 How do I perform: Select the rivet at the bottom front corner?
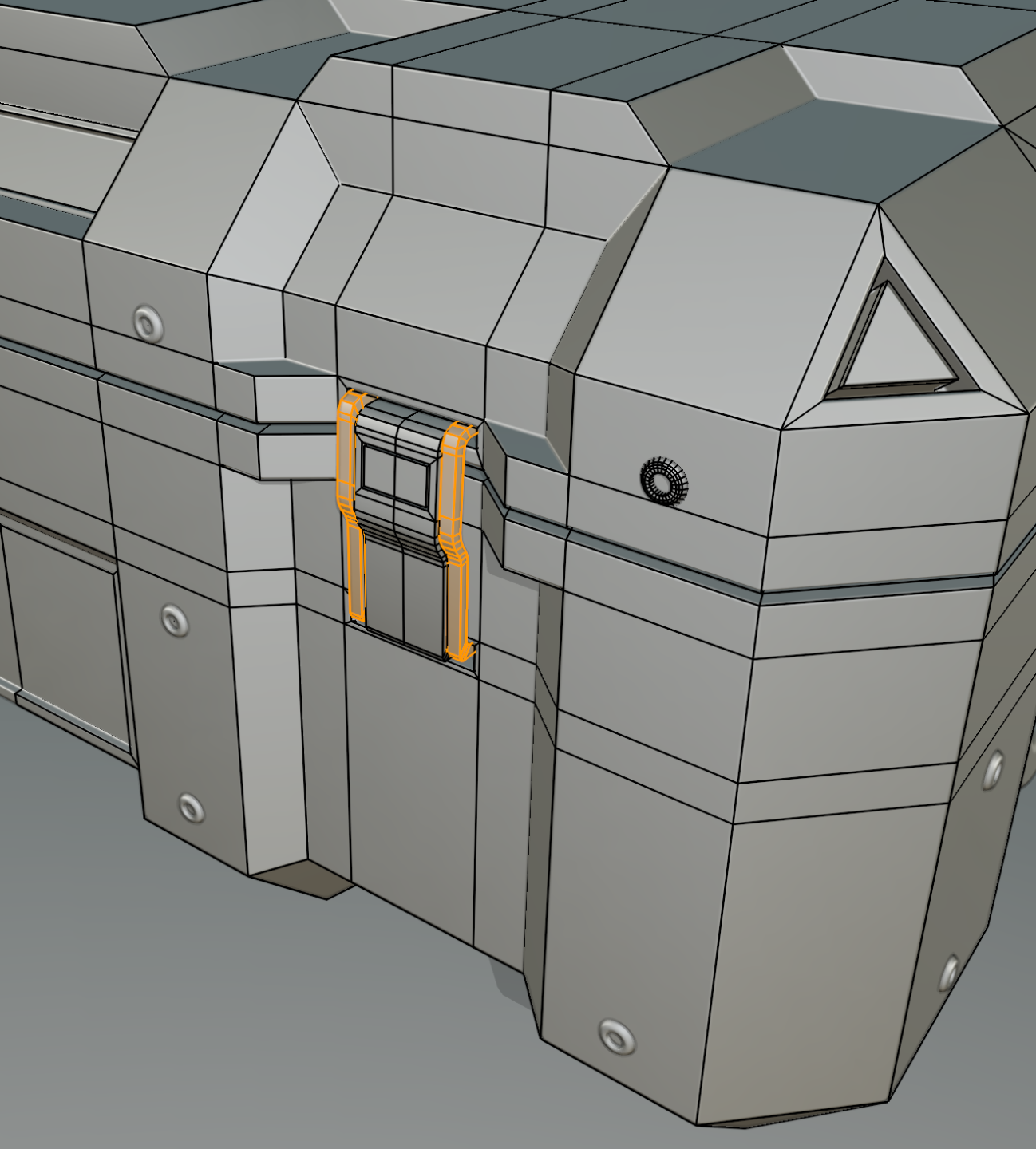[x=616, y=1036]
